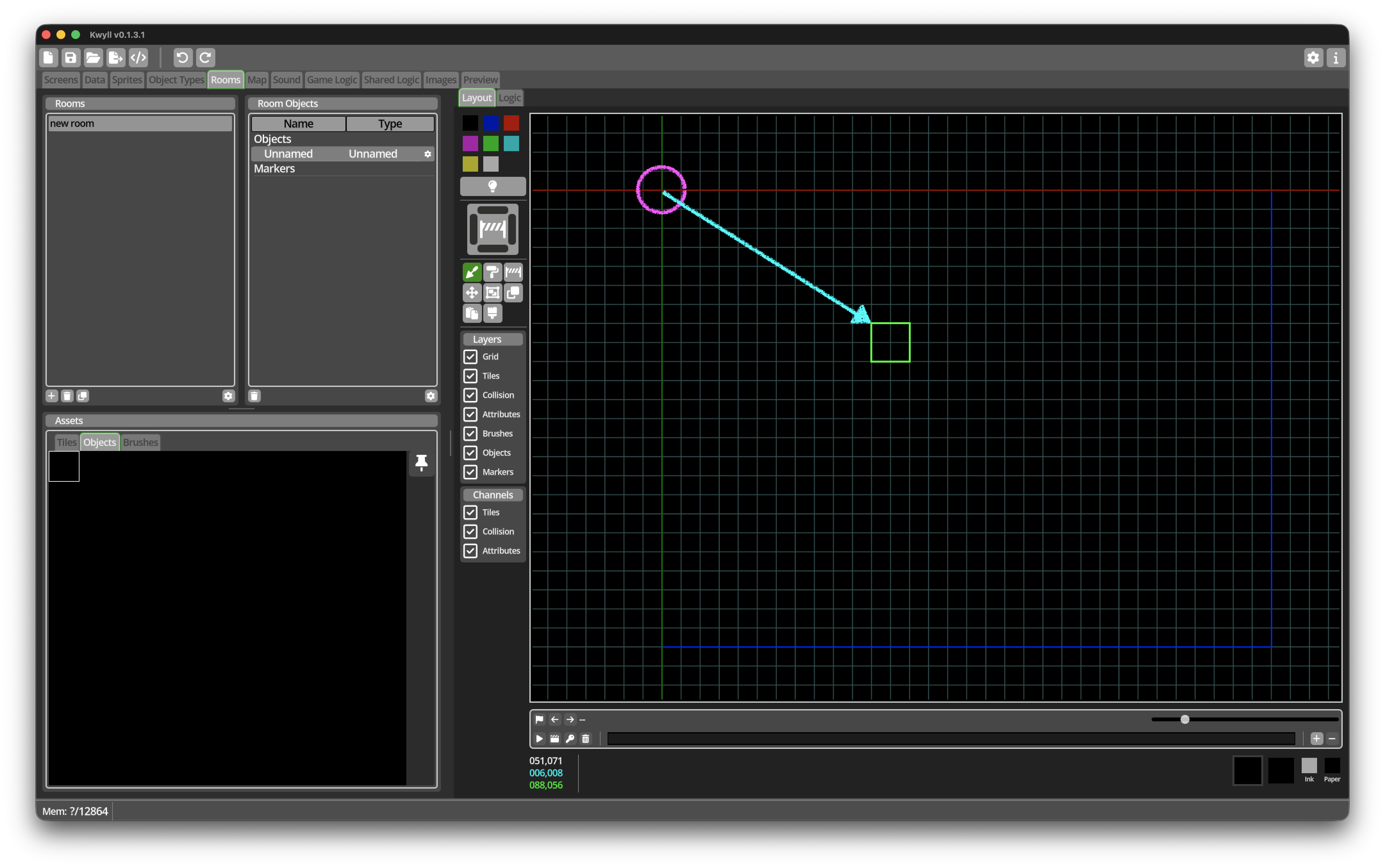Click the lightbulb button below color swatches
The image size is (1385, 868).
coord(493,186)
